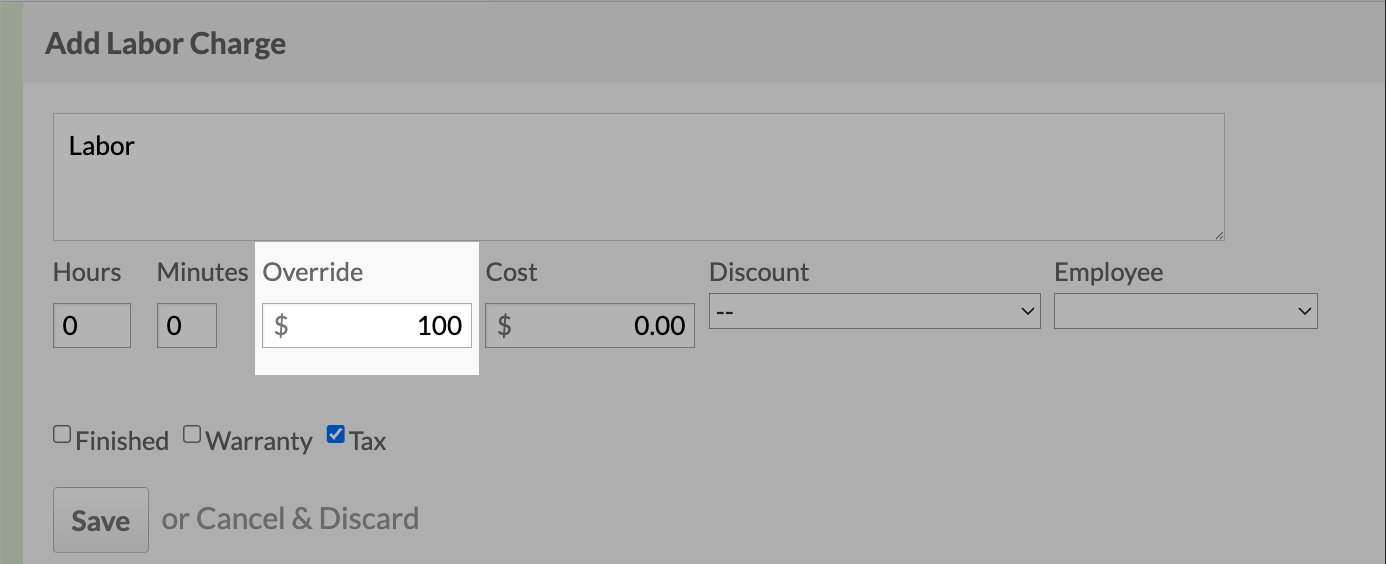1386x564 pixels.
Task: Click the Cost label text
Action: coord(511,273)
